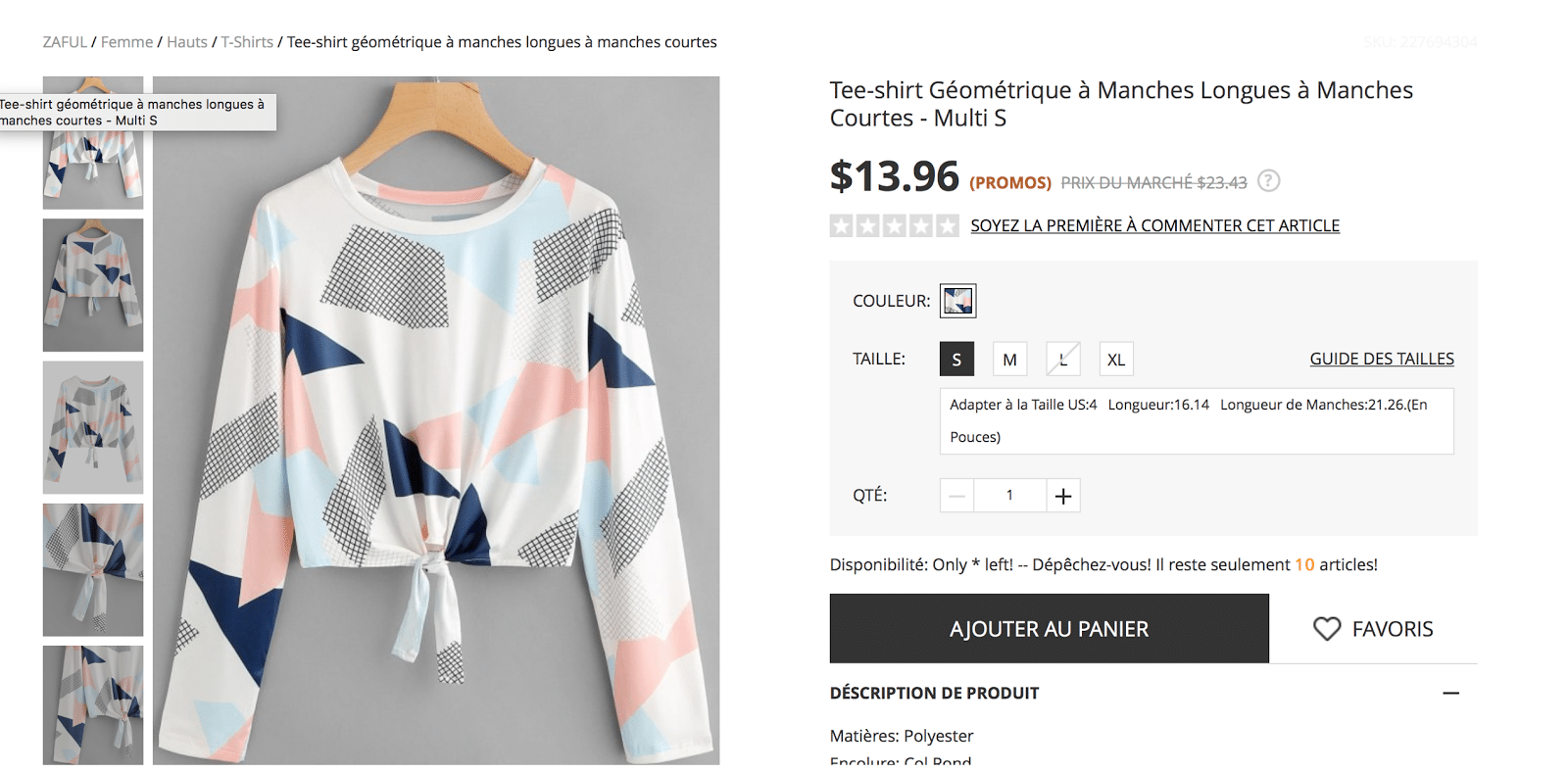Go to T-Shirts in the breadcrumb
The width and height of the screenshot is (1568, 773).
(247, 42)
